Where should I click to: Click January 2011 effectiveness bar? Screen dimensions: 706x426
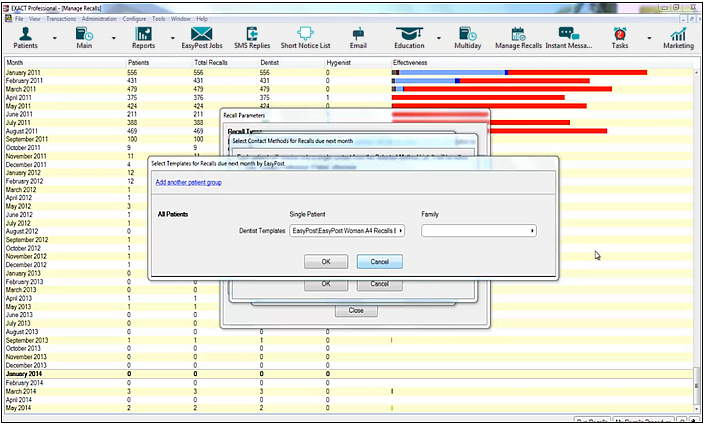pyautogui.click(x=520, y=73)
